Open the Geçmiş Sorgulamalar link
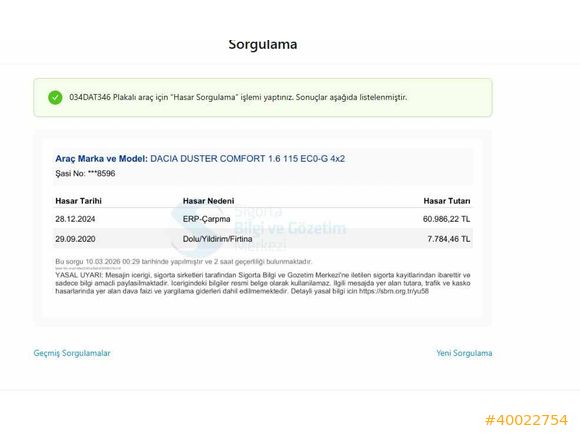This screenshot has height=435, width=580. tap(72, 353)
